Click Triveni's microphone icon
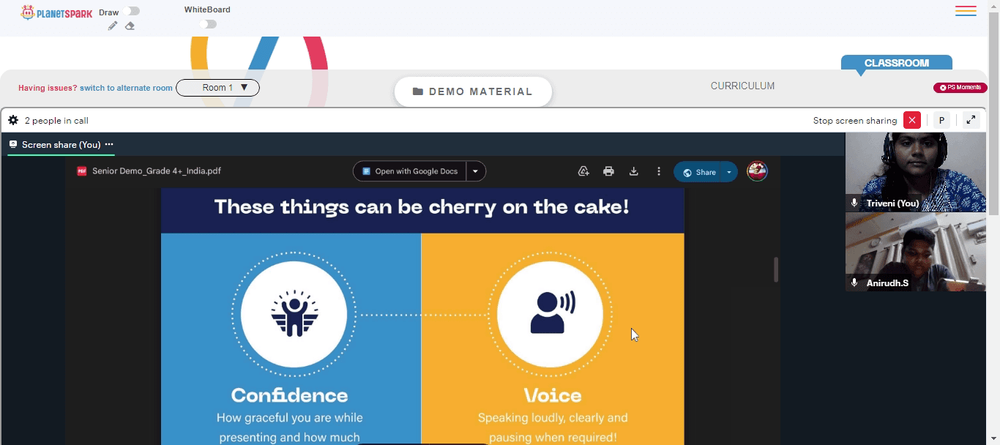1000x445 pixels. tap(855, 203)
